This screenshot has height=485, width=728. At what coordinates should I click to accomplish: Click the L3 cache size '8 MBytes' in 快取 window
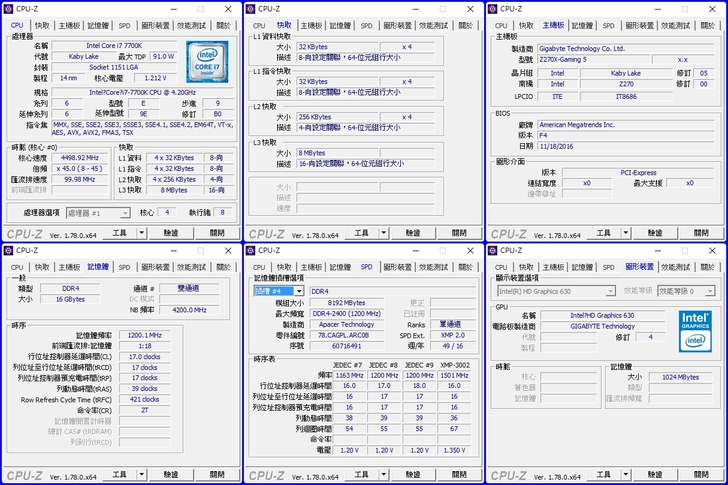[338, 153]
